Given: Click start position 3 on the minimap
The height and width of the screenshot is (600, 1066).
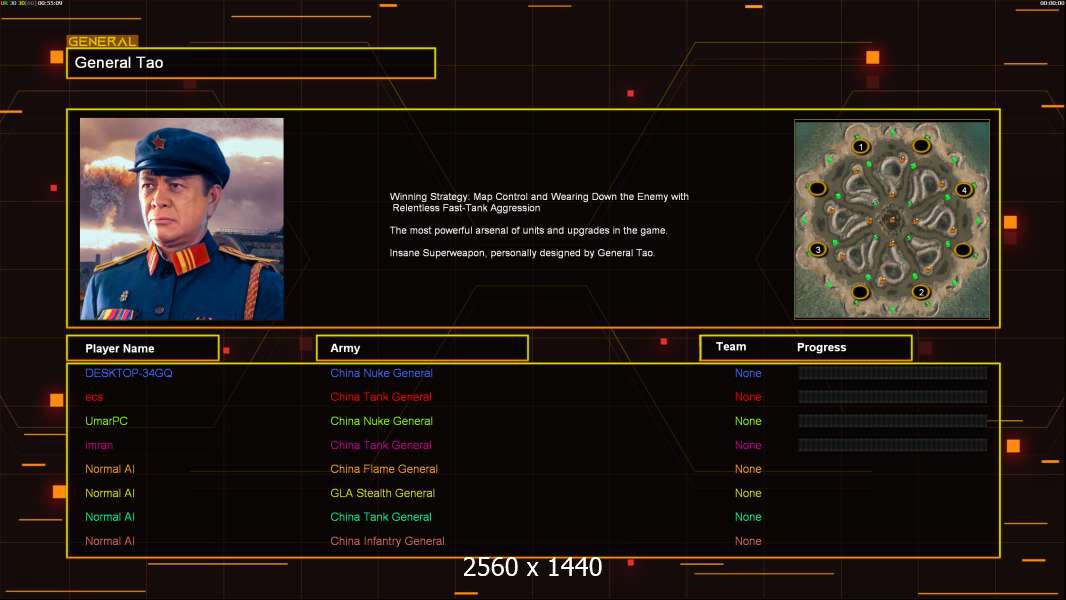Looking at the screenshot, I should point(818,249).
